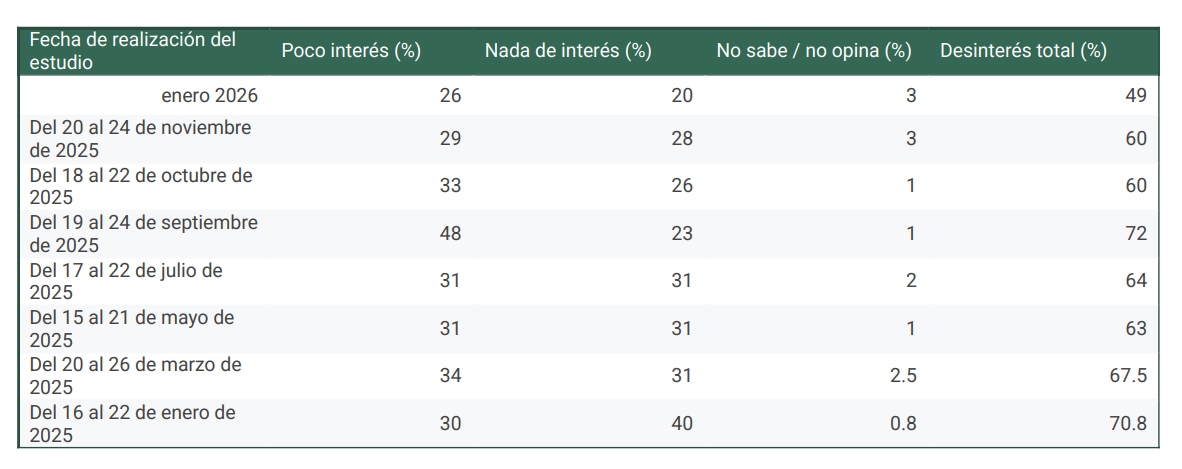Click the "Fecha de realización del estudio" header
The width and height of the screenshot is (1182, 469).
[133, 51]
